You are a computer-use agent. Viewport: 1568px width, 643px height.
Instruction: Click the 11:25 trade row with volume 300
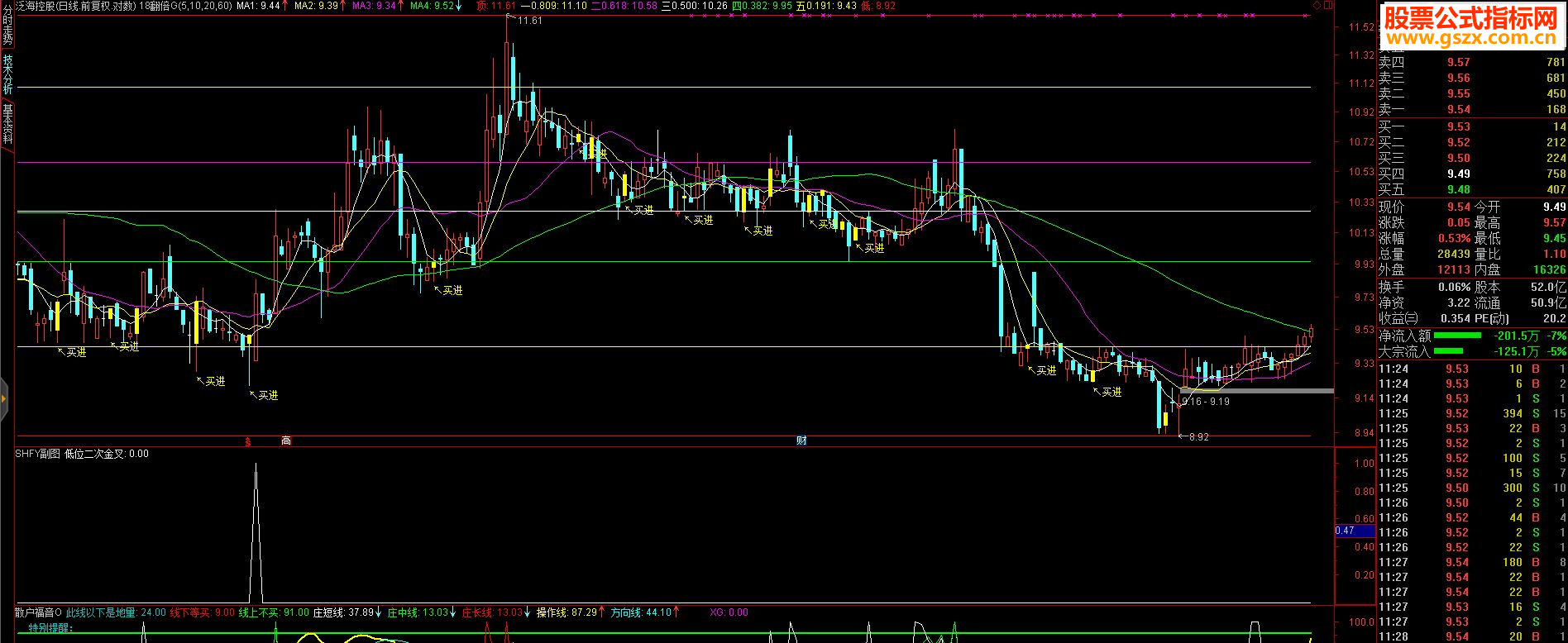pyautogui.click(x=1472, y=488)
